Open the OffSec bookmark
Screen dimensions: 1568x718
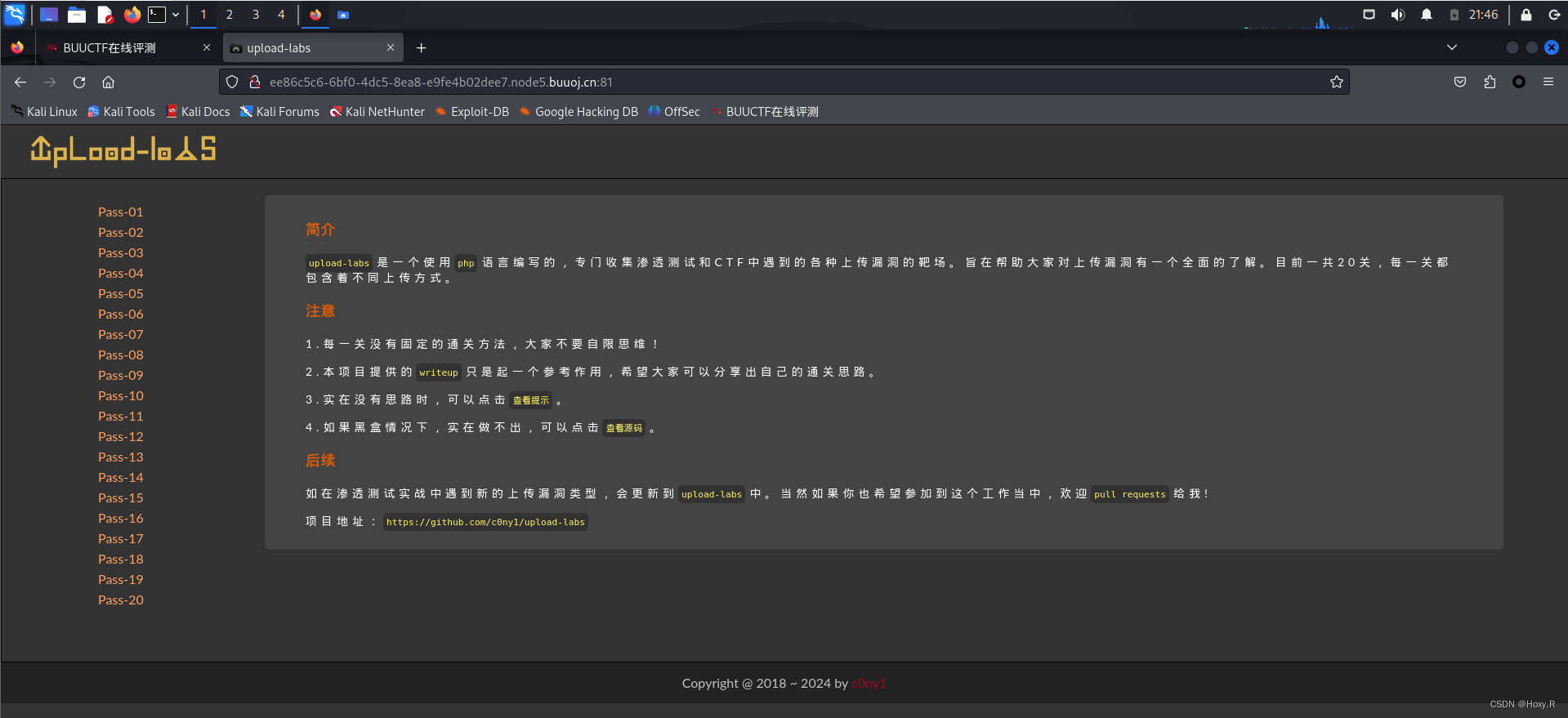(674, 112)
